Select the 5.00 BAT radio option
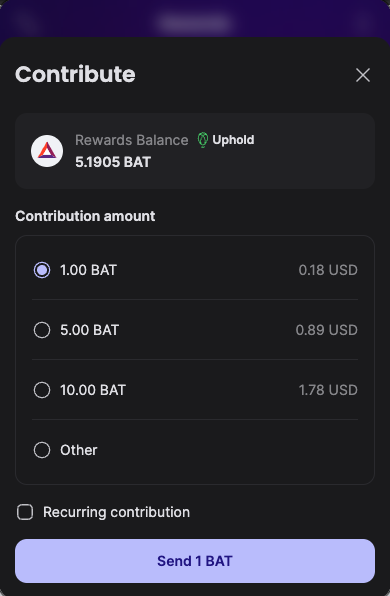The image size is (390, 596). click(x=42, y=330)
